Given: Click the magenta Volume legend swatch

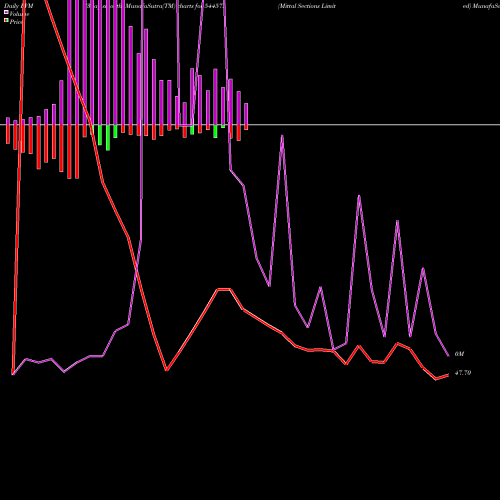Looking at the screenshot, I should [6, 12].
